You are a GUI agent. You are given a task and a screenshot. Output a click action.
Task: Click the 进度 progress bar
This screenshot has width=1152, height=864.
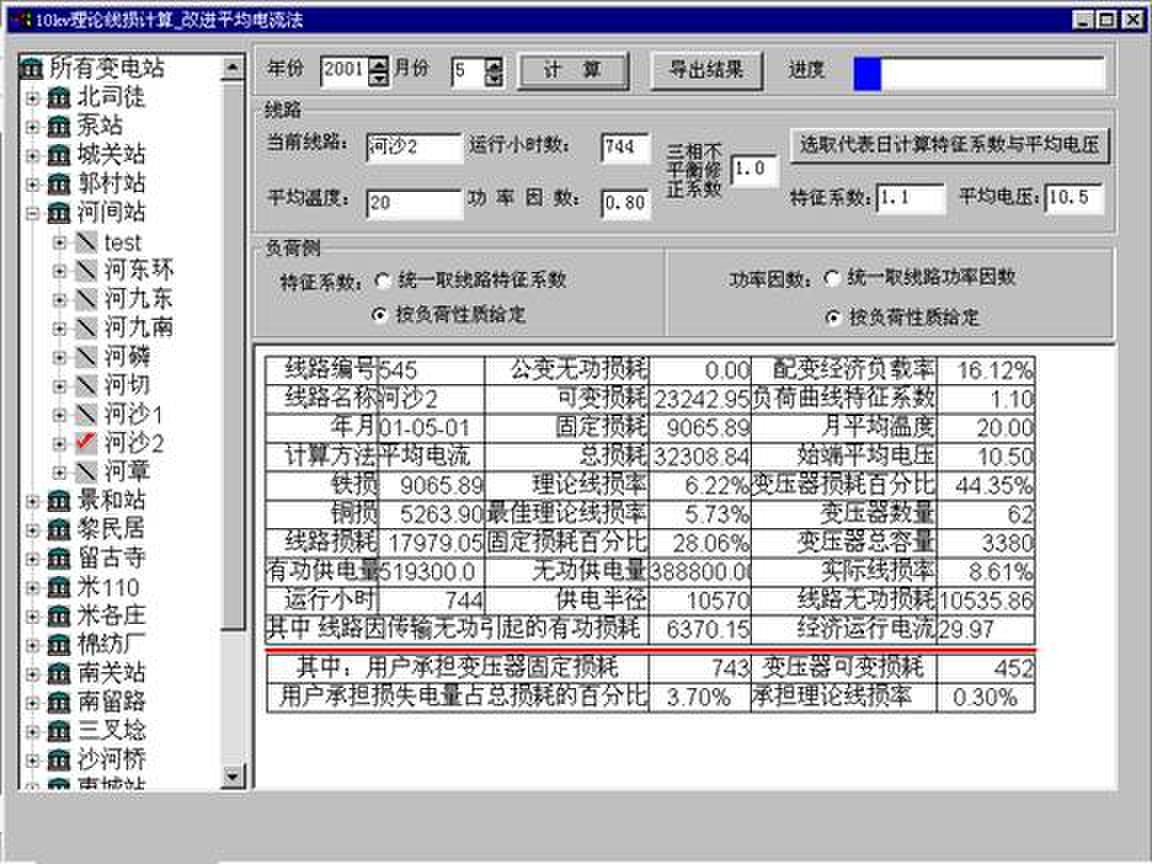979,74
